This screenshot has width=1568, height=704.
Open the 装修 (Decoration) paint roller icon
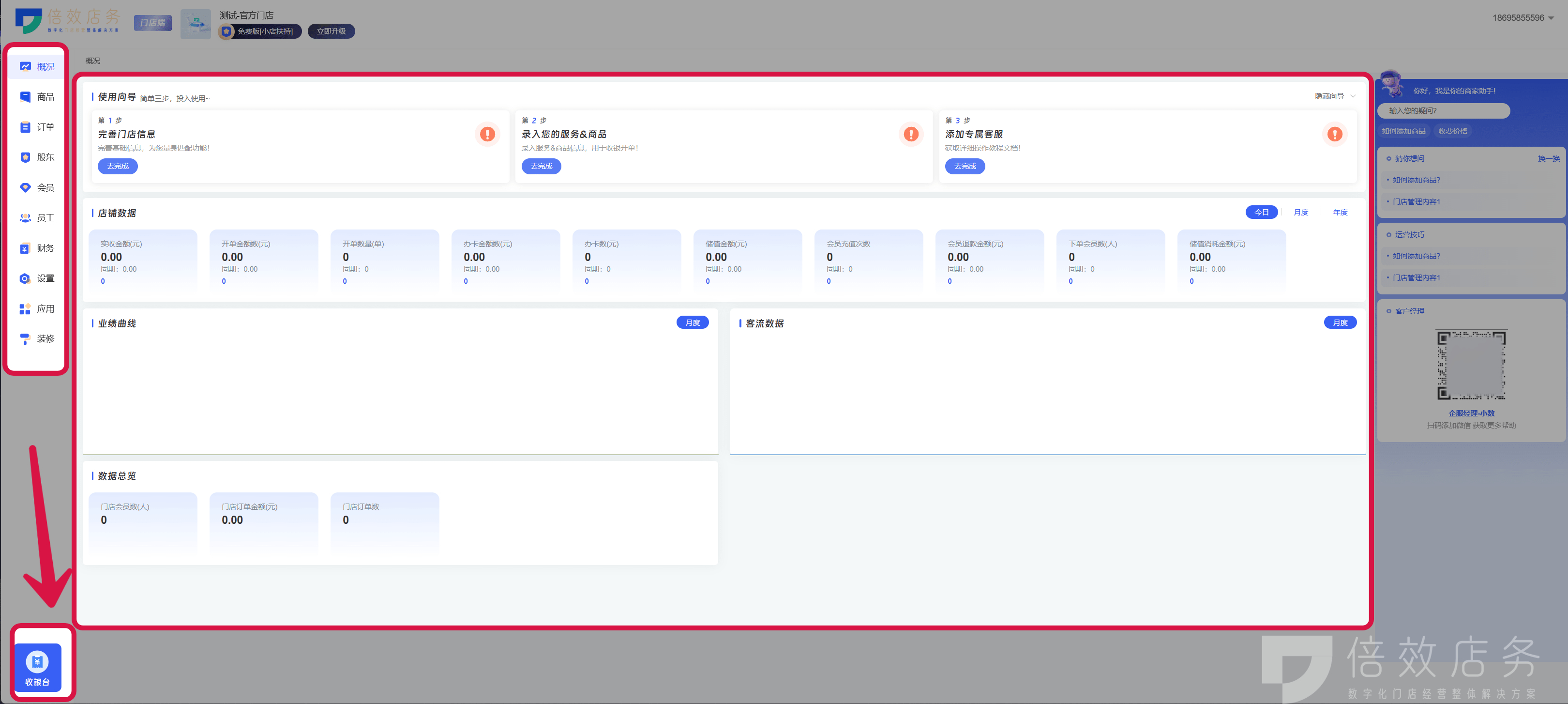tap(25, 338)
